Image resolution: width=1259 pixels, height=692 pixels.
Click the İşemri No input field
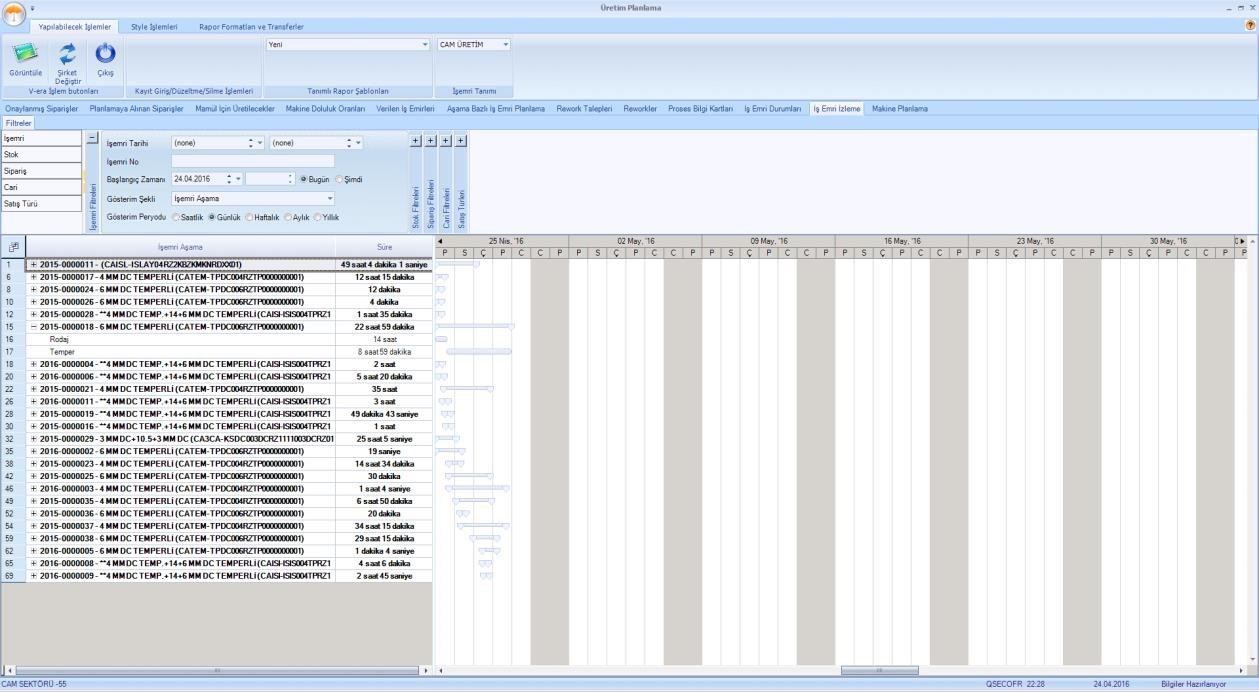[x=252, y=161]
